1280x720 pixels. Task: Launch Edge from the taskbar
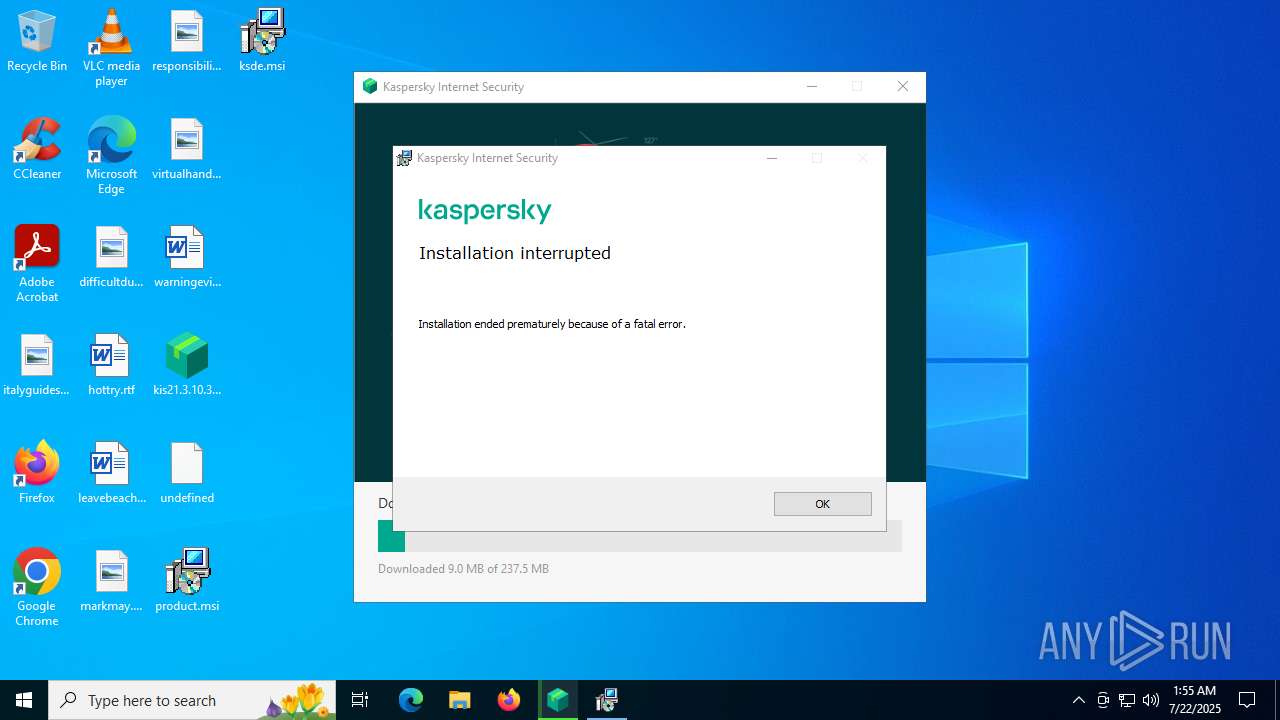tap(411, 700)
